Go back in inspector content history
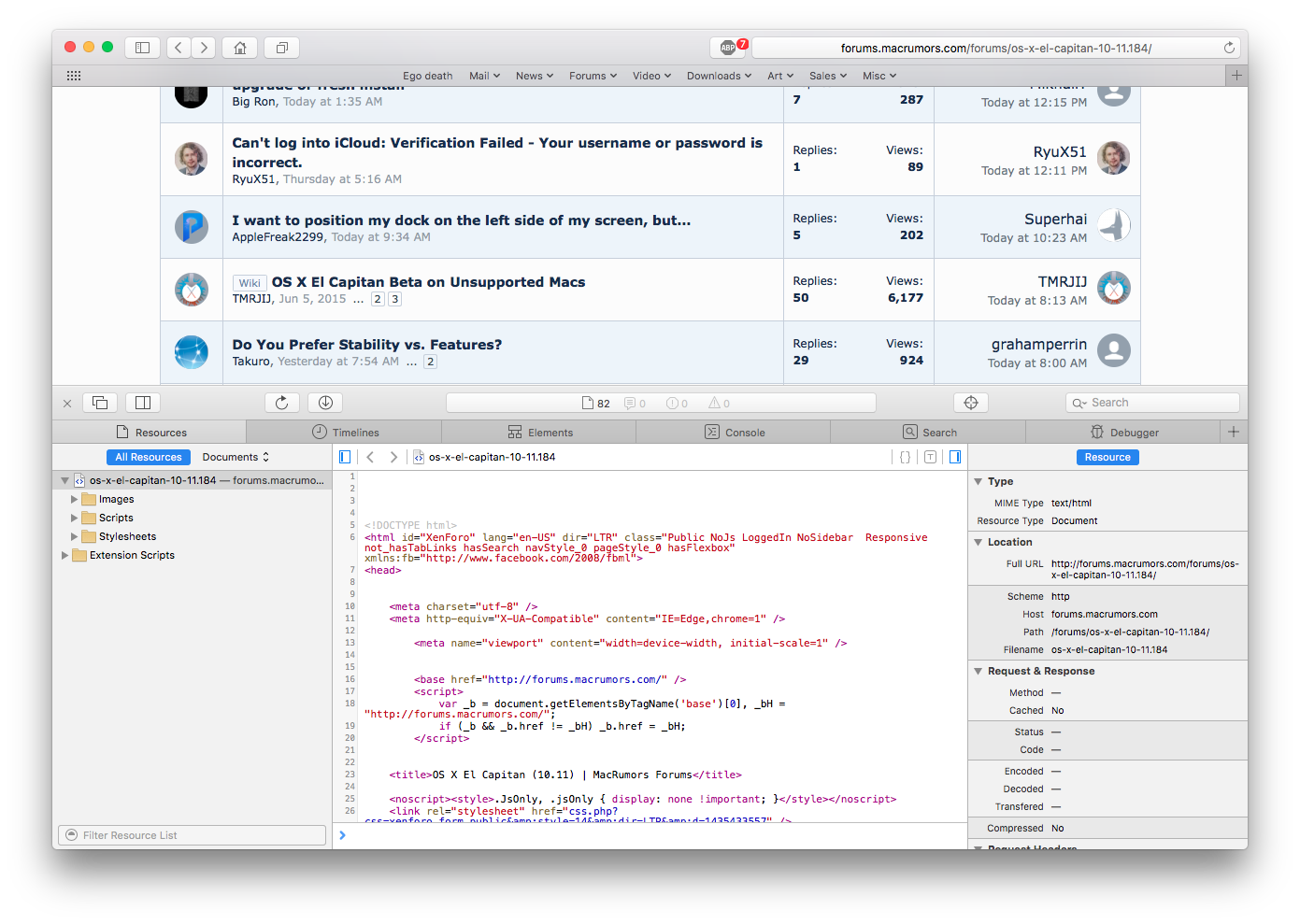The image size is (1300, 924). [x=371, y=457]
